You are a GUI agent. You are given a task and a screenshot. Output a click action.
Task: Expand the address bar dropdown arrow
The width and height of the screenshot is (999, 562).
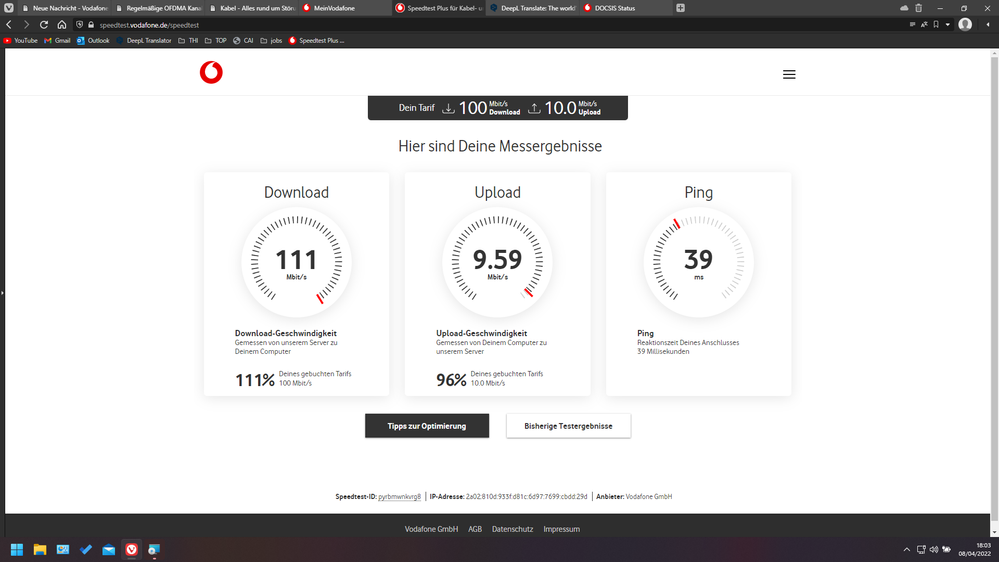[947, 25]
